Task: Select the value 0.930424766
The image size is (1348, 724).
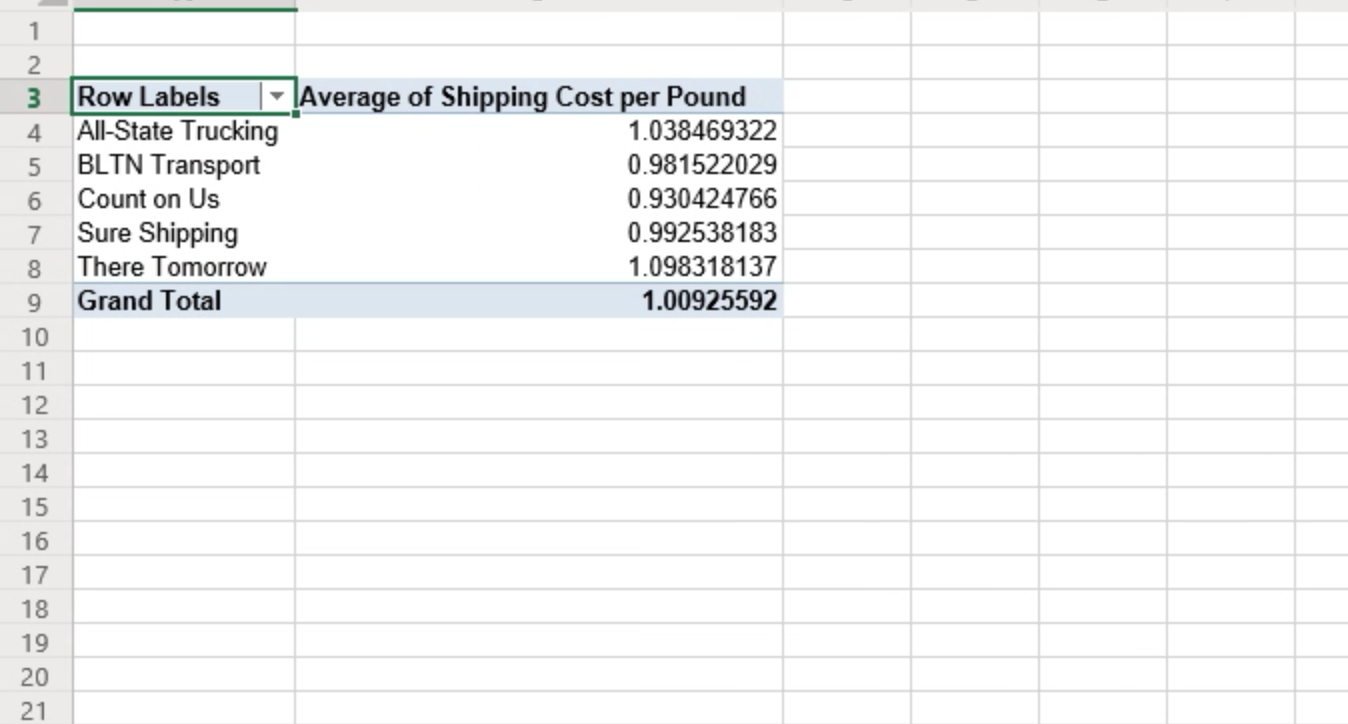Action: (x=539, y=199)
